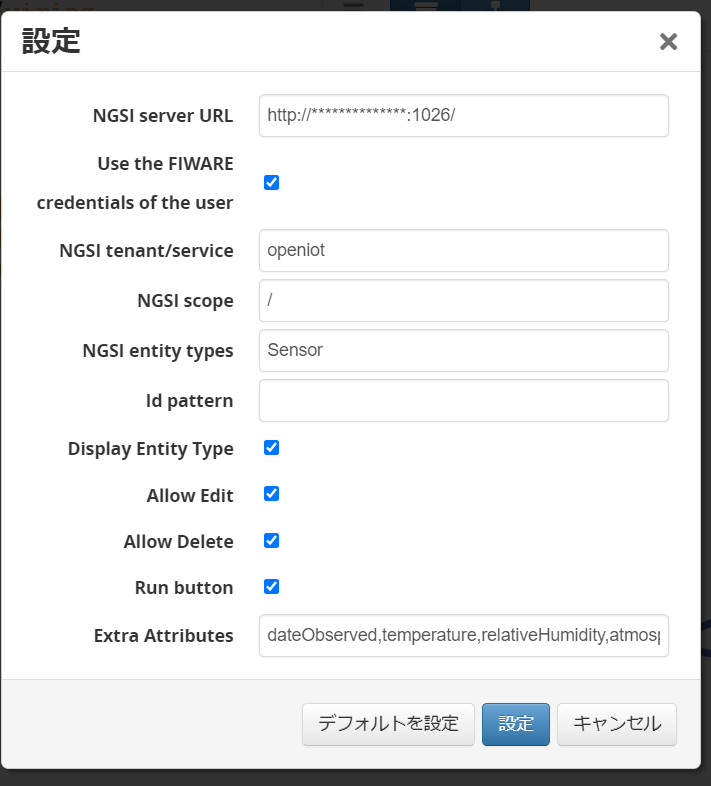
Task: Uncheck the Run button checkbox
Action: point(271,586)
